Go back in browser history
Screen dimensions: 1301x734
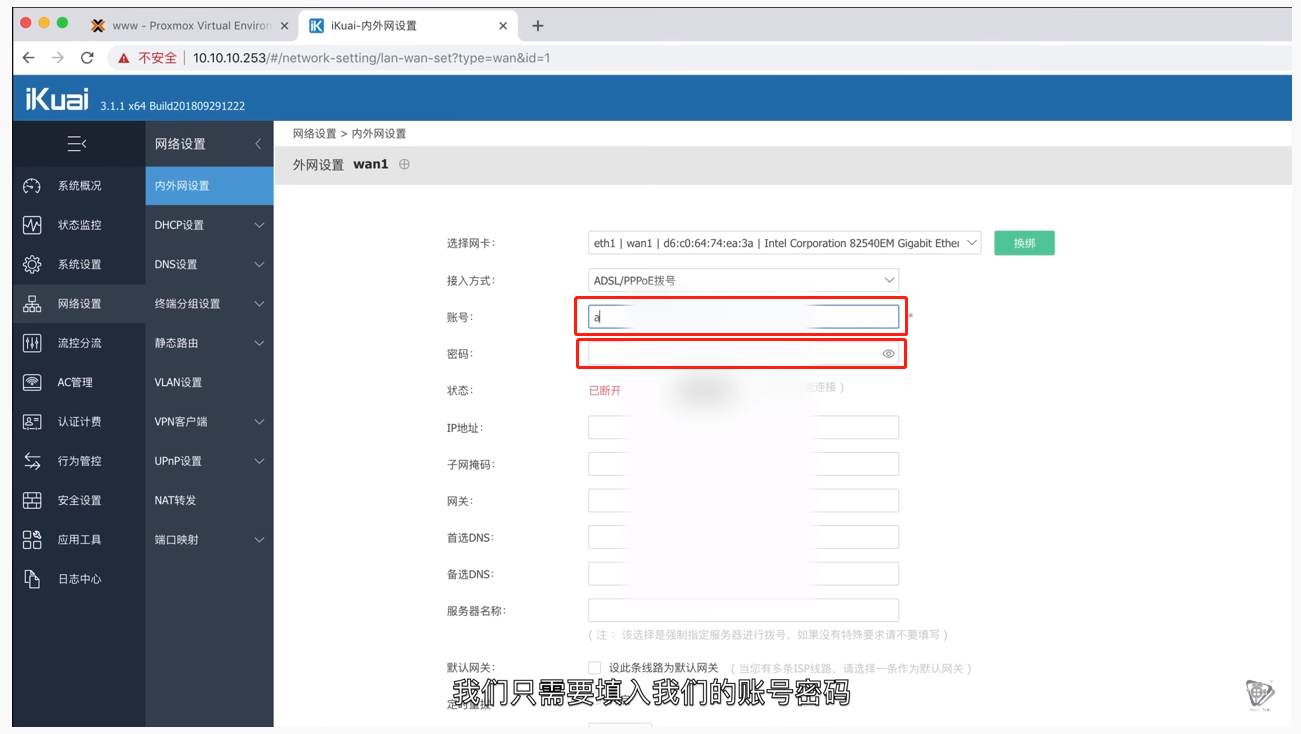point(28,58)
